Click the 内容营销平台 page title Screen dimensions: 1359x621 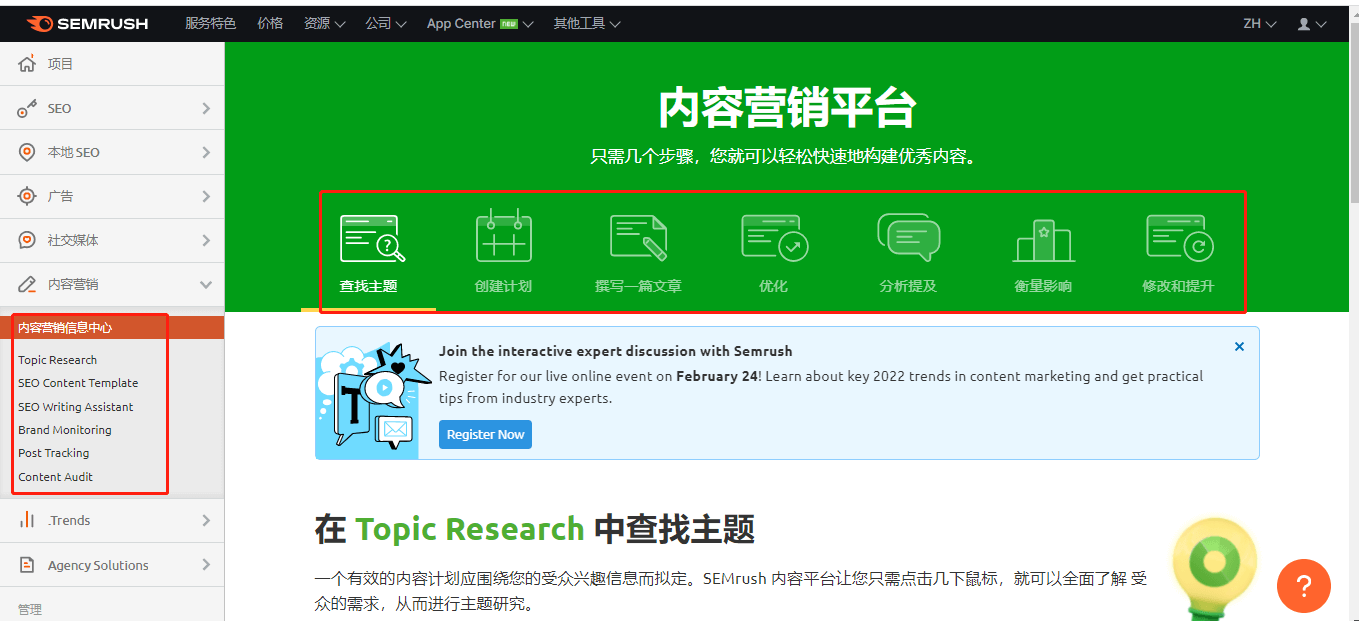pyautogui.click(x=787, y=107)
